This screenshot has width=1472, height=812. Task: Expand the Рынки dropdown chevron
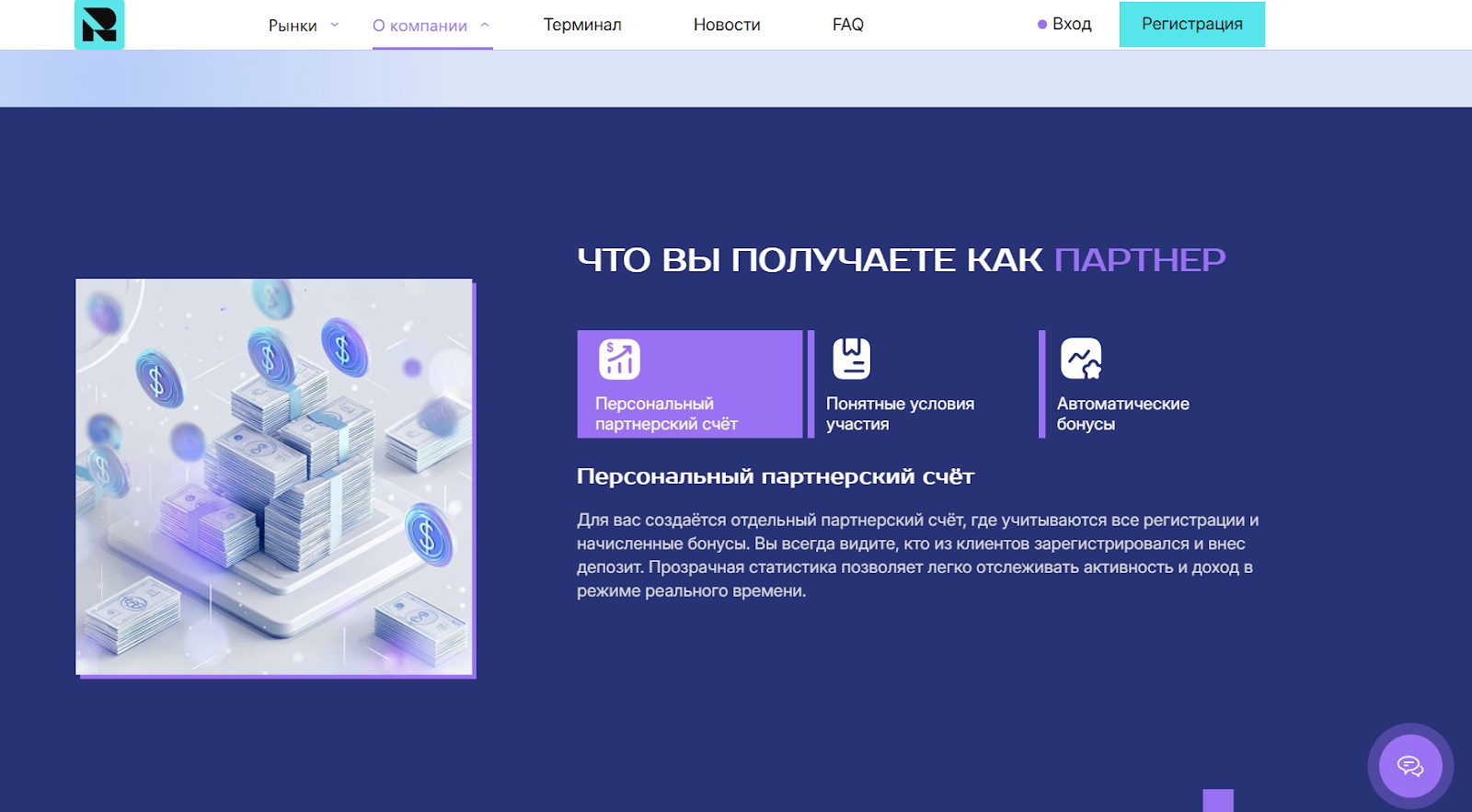coord(335,25)
